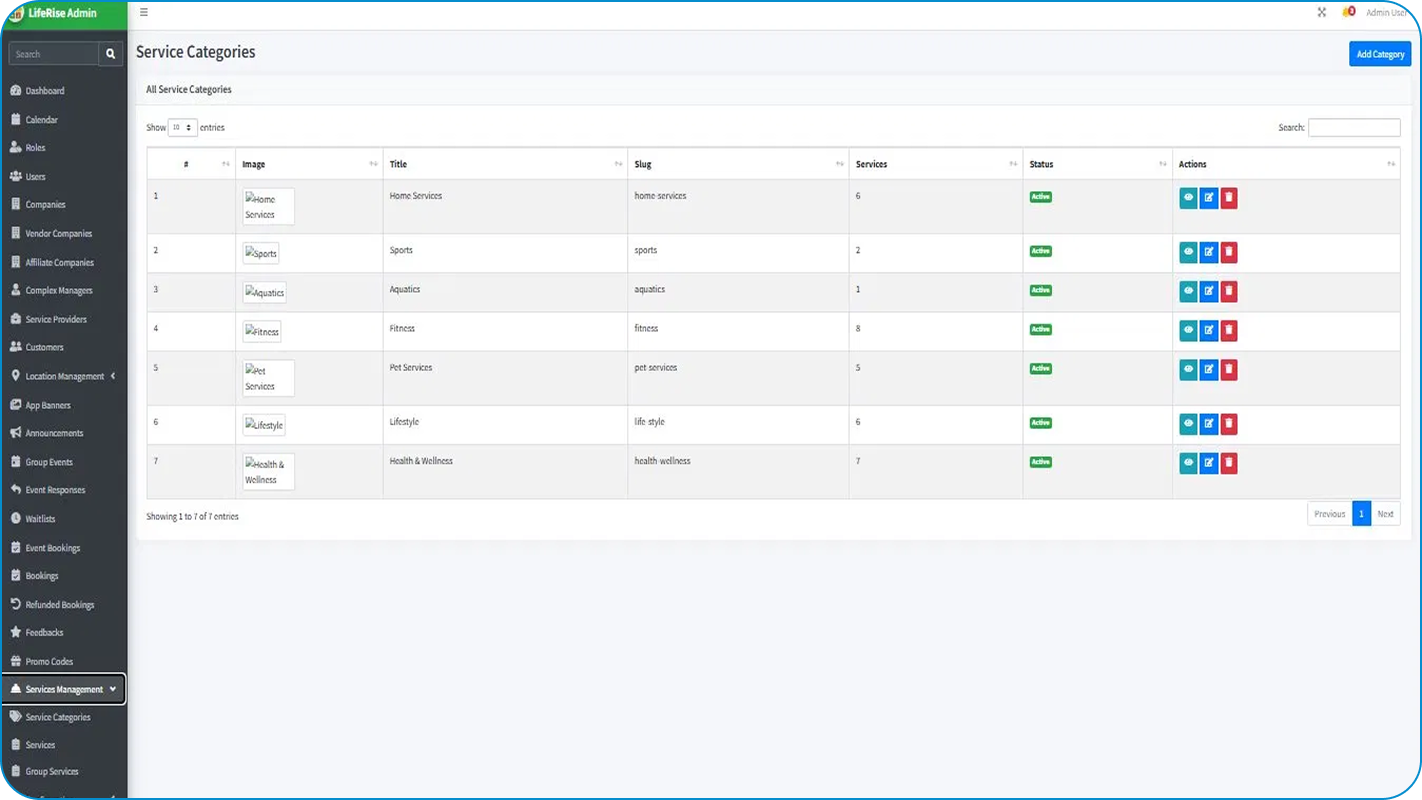Click the Home Services image thumbnail
The width and height of the screenshot is (1422, 800).
269,207
